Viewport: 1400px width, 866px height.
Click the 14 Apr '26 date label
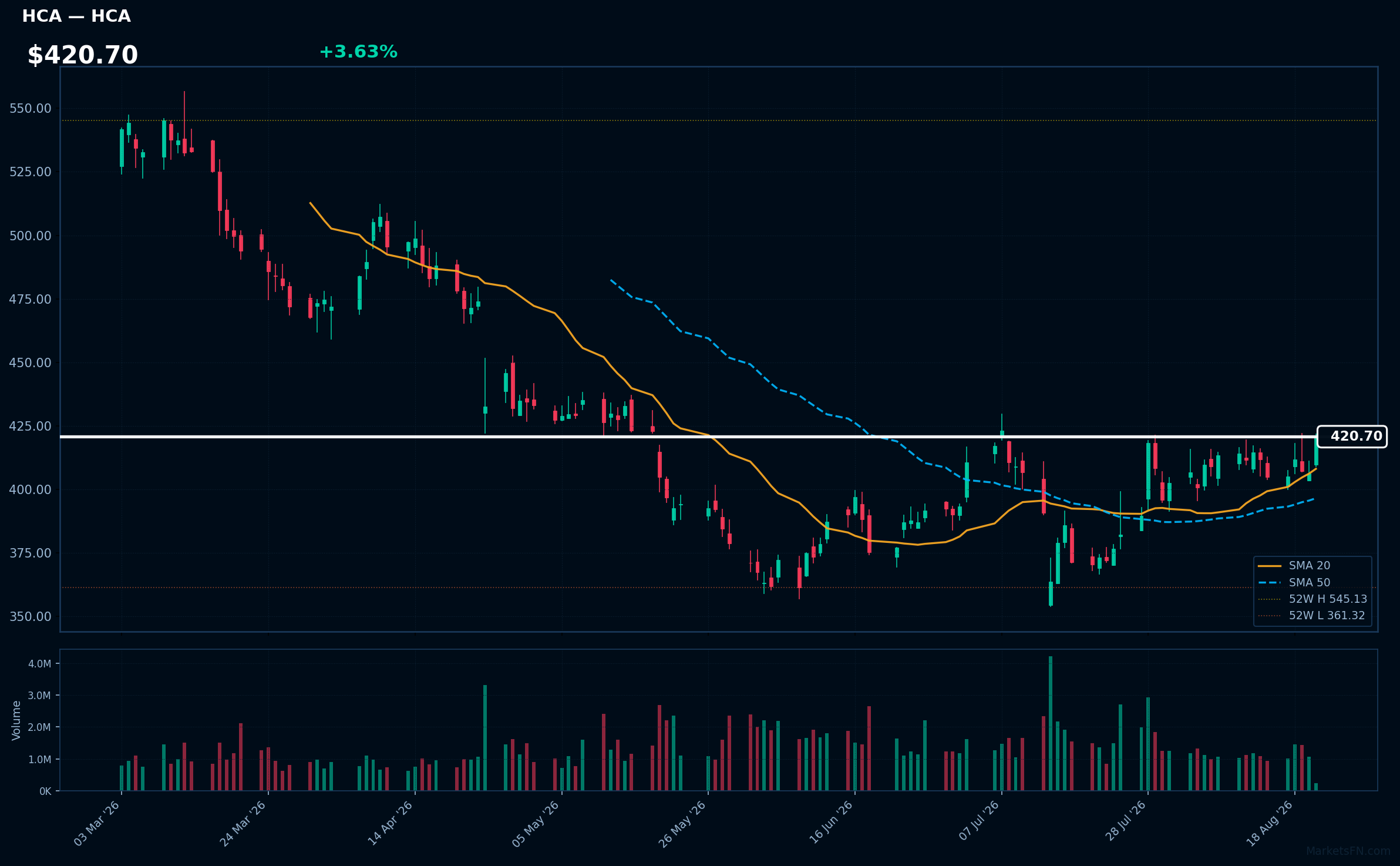(391, 824)
